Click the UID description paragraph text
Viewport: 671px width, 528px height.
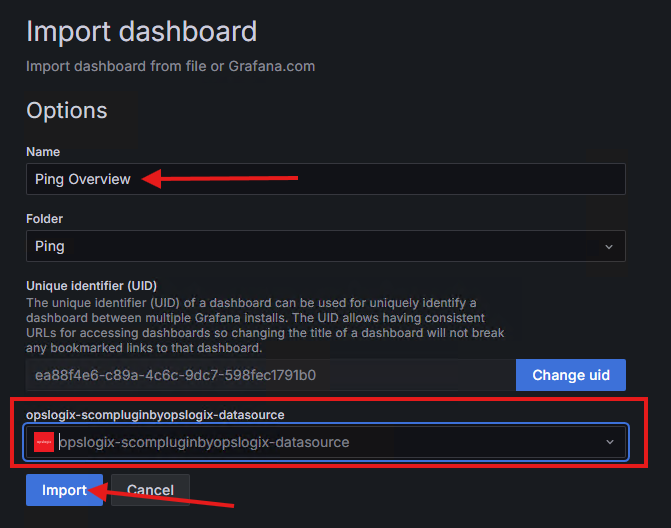click(x=265, y=325)
